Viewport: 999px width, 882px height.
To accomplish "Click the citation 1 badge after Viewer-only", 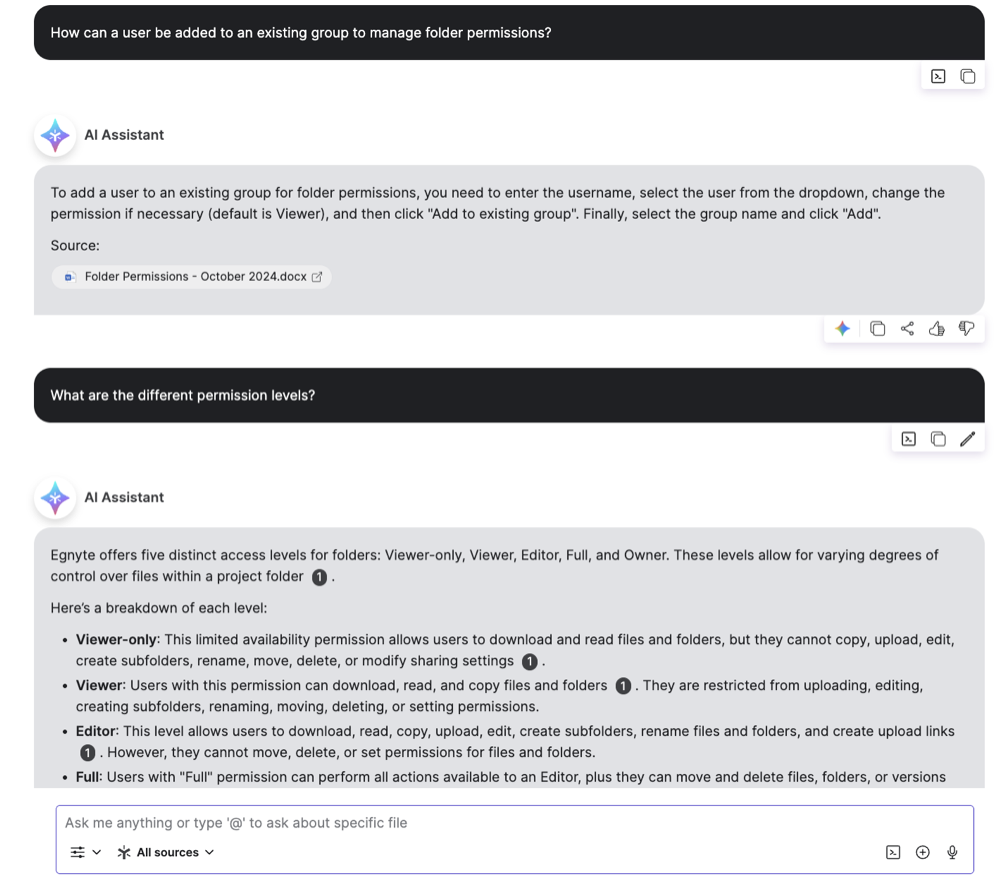I will pos(529,661).
